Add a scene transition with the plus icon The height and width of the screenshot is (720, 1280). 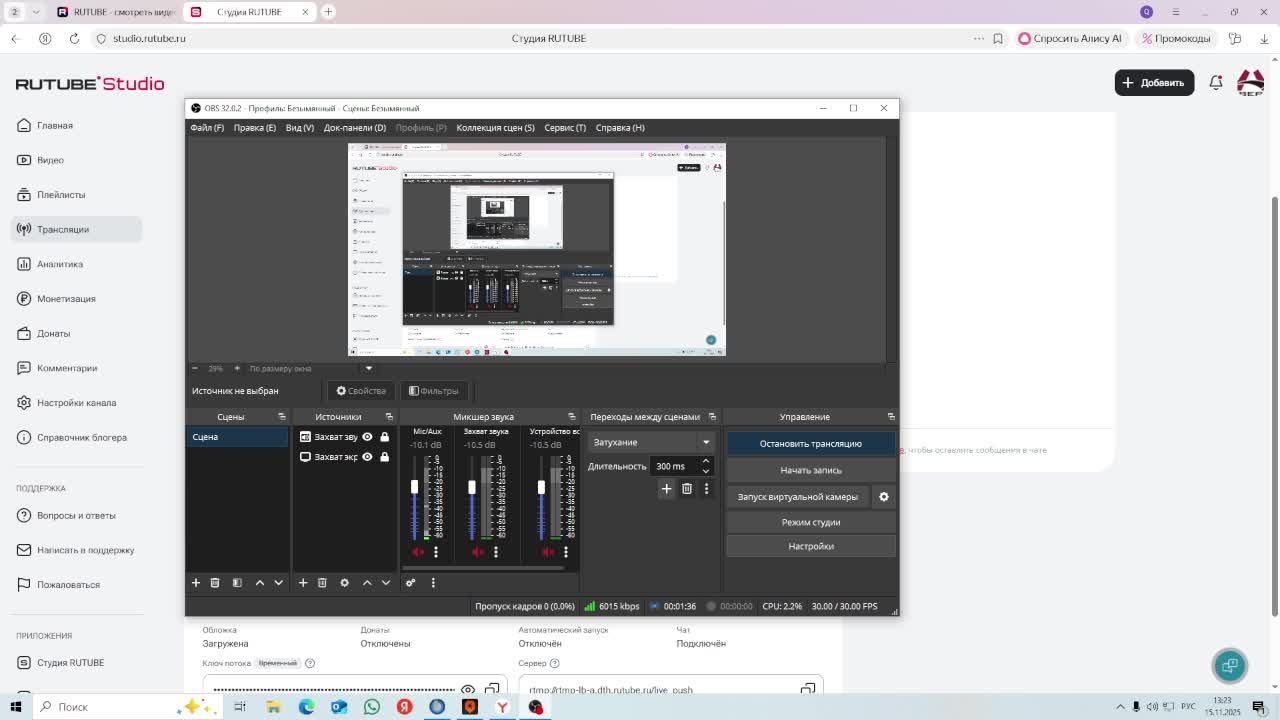(x=666, y=489)
